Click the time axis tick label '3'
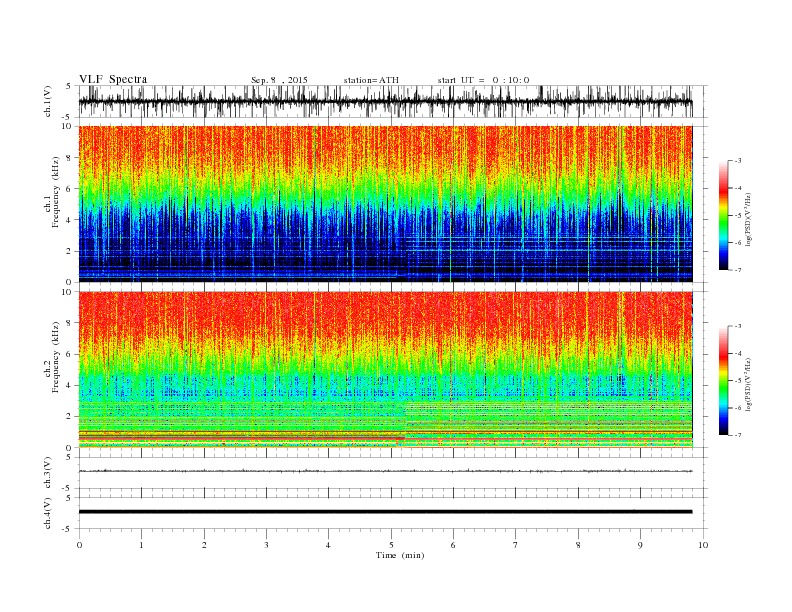 pyautogui.click(x=266, y=545)
